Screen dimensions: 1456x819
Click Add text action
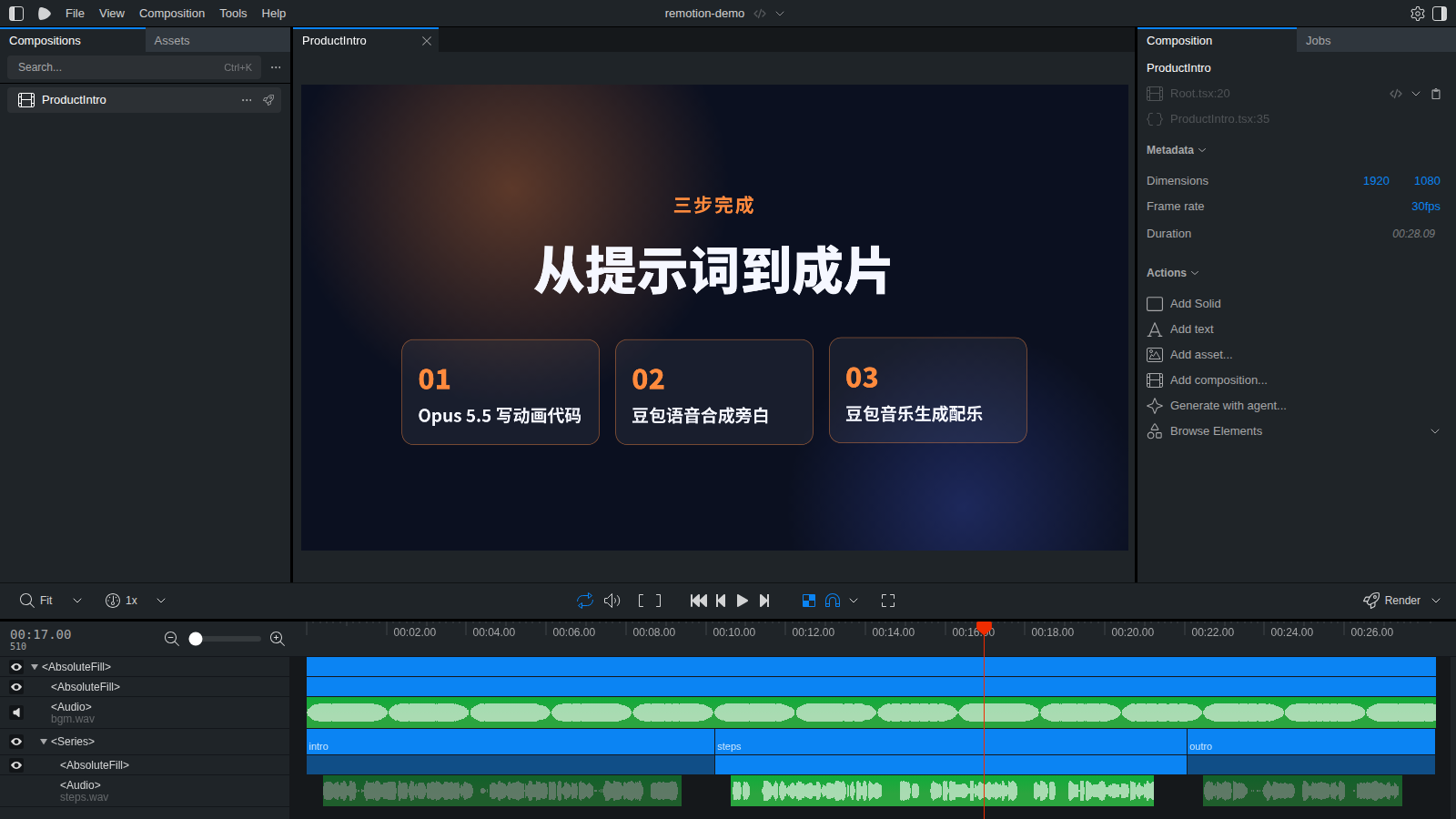pos(1180,329)
